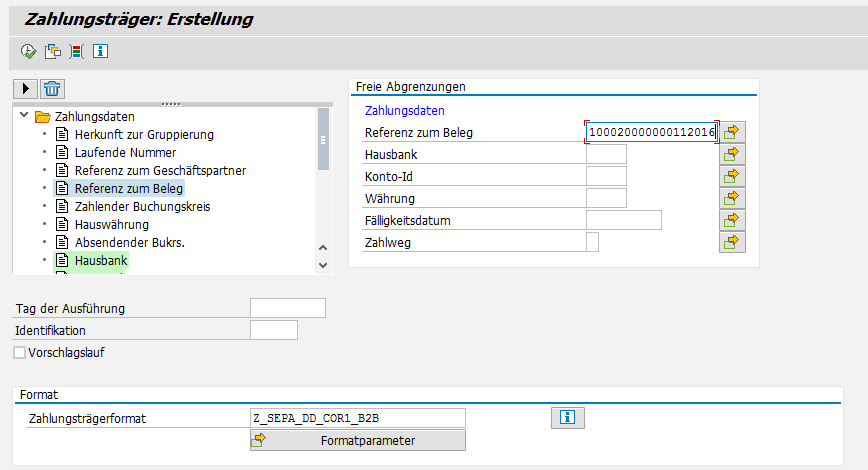This screenshot has height=470, width=868.
Task: Click the Execute (clock with checkmark) toolbar icon
Action: click(28, 51)
